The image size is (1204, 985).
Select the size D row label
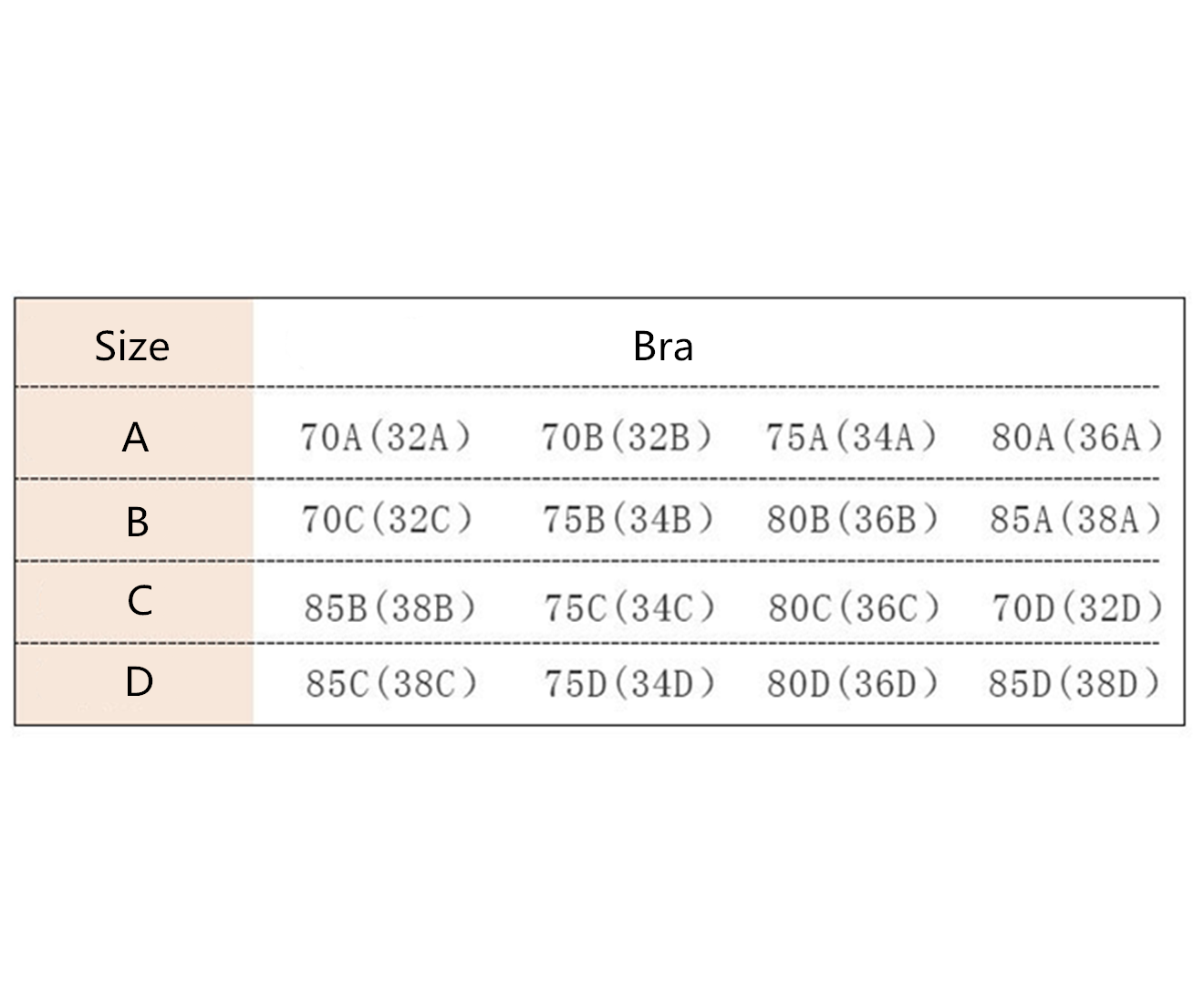pos(139,681)
